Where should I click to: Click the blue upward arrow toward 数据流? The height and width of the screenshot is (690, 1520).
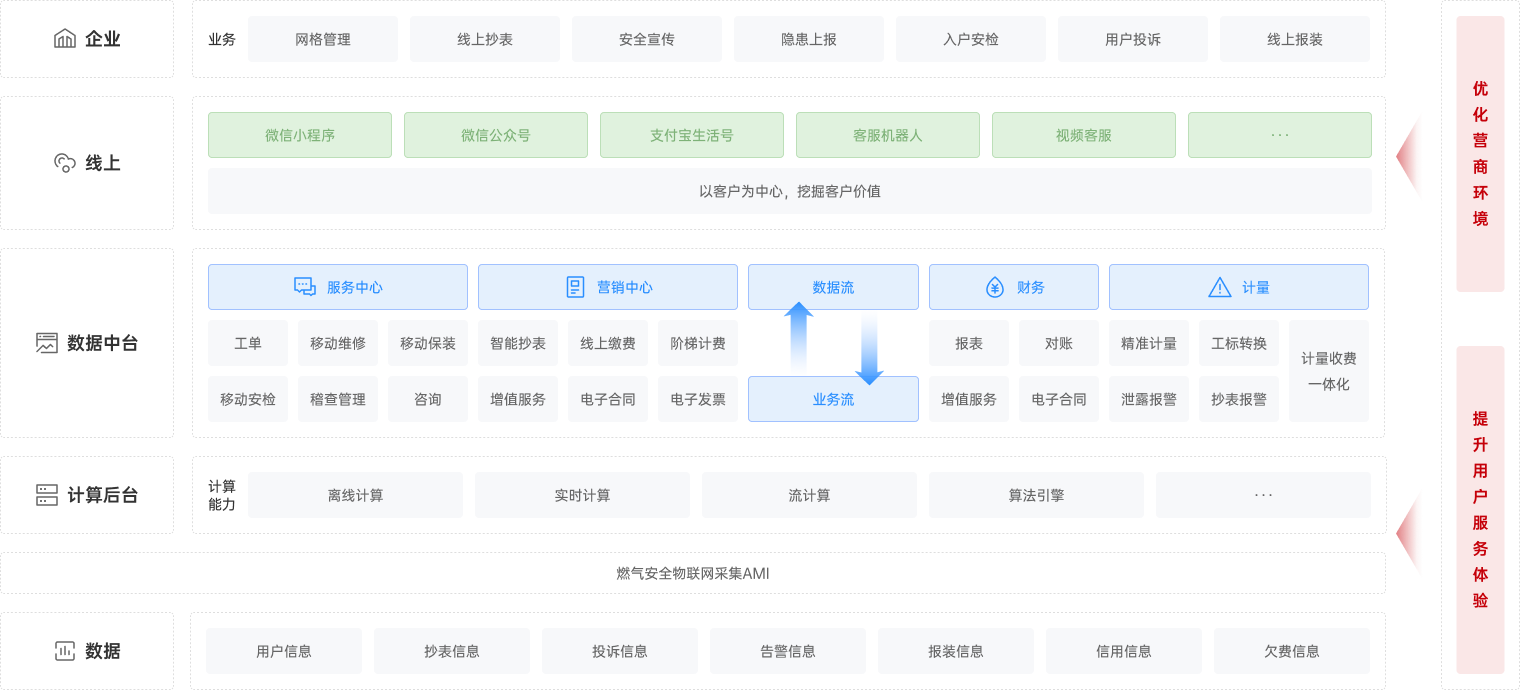(798, 336)
